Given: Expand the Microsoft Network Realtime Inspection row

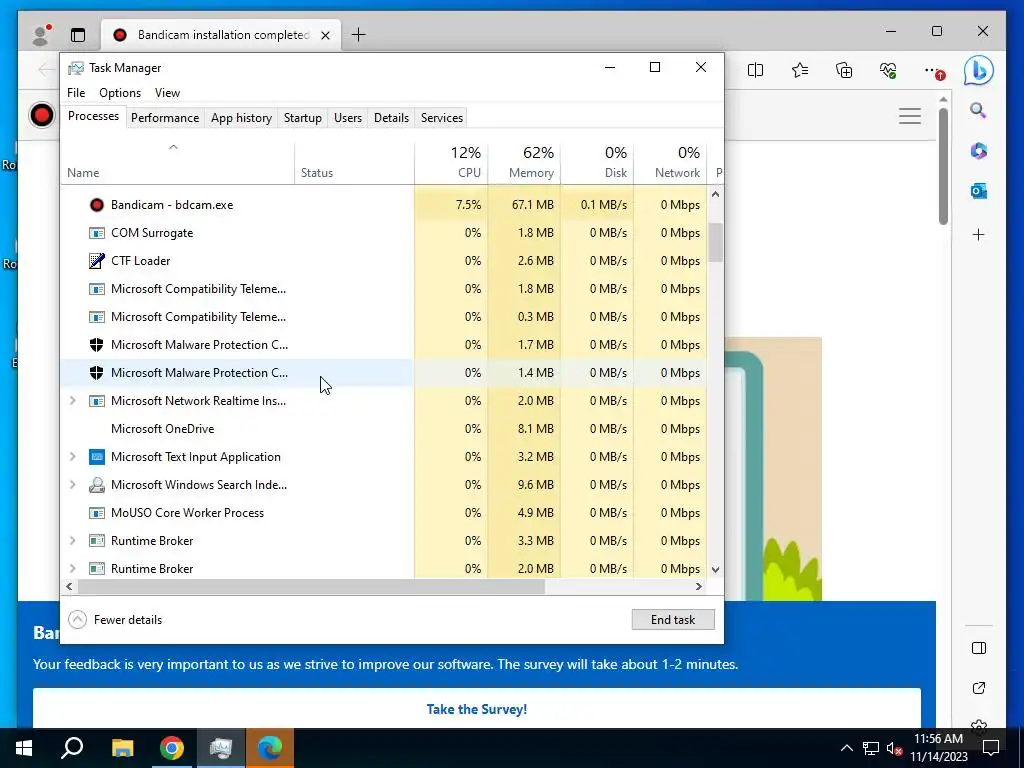Looking at the screenshot, I should point(72,401).
